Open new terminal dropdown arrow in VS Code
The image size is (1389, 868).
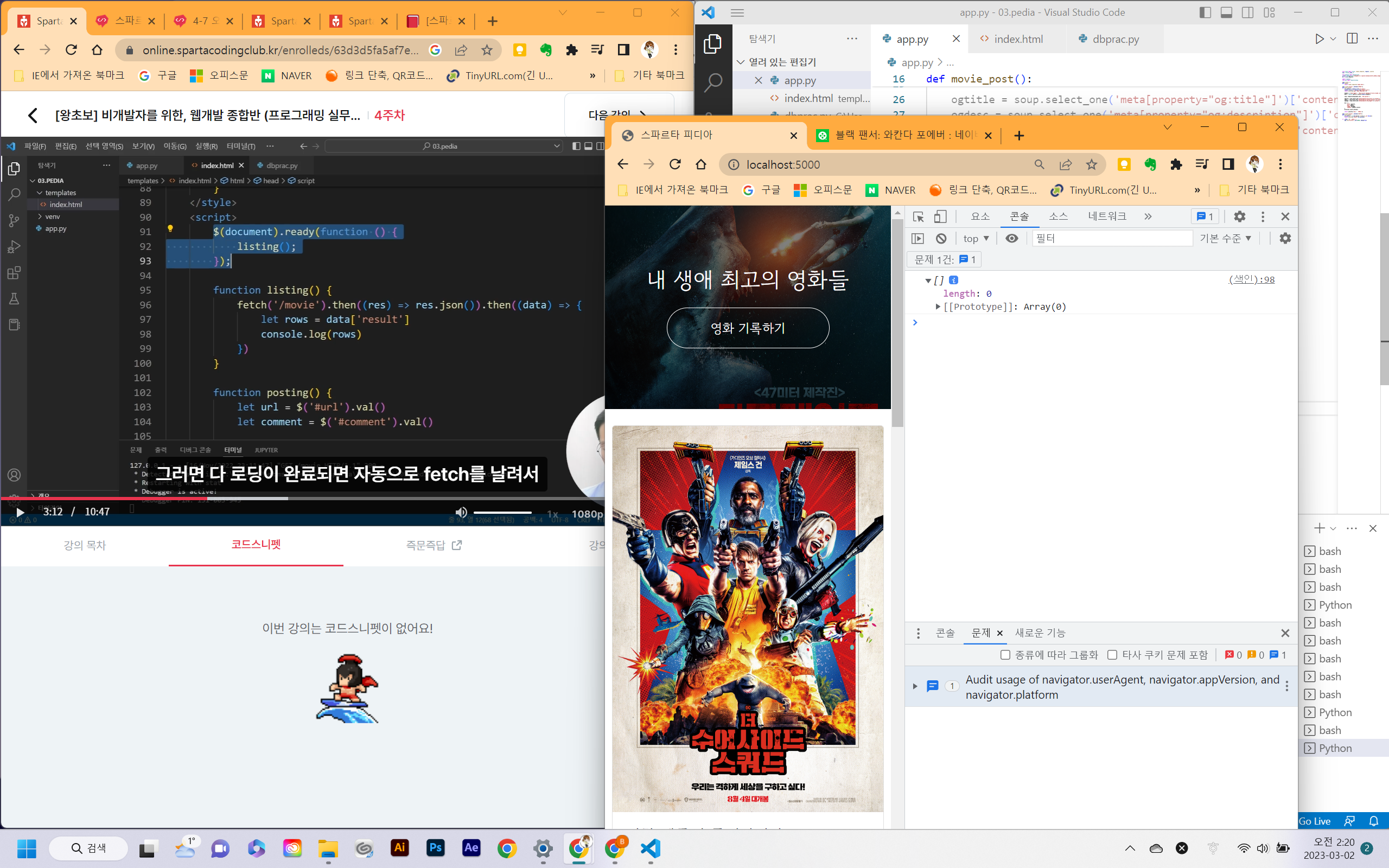pos(1333,528)
